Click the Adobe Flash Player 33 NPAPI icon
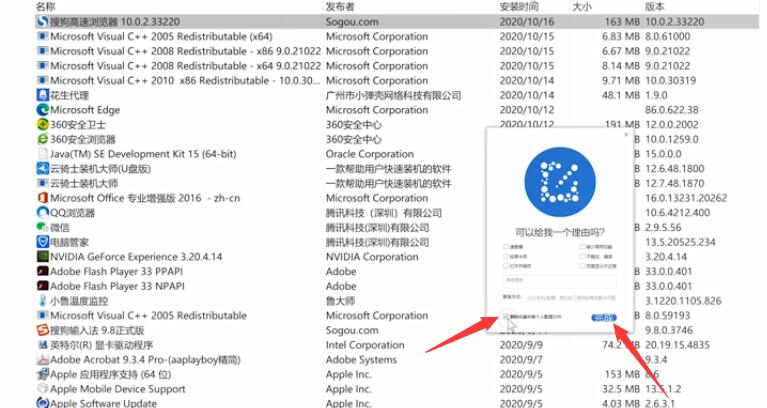The image size is (767, 408). pos(43,286)
